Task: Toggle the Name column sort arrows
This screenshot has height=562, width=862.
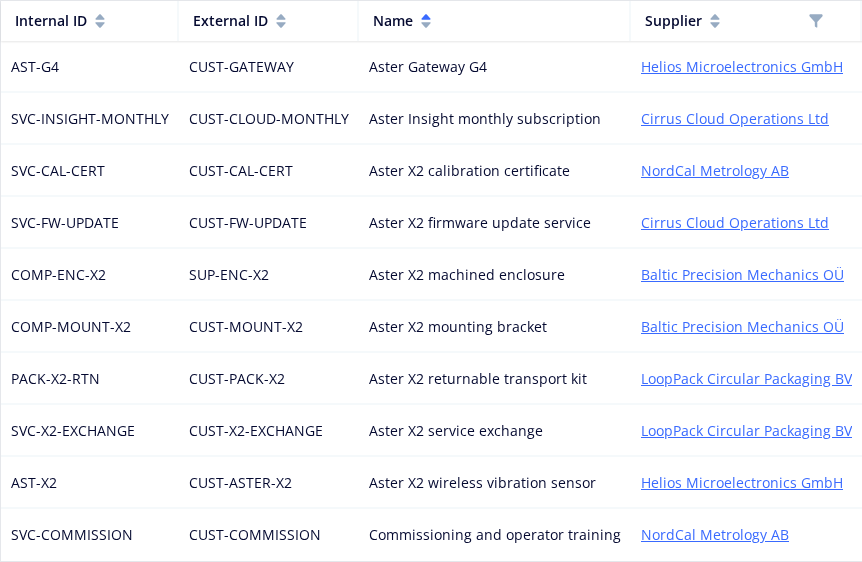Action: 426,21
